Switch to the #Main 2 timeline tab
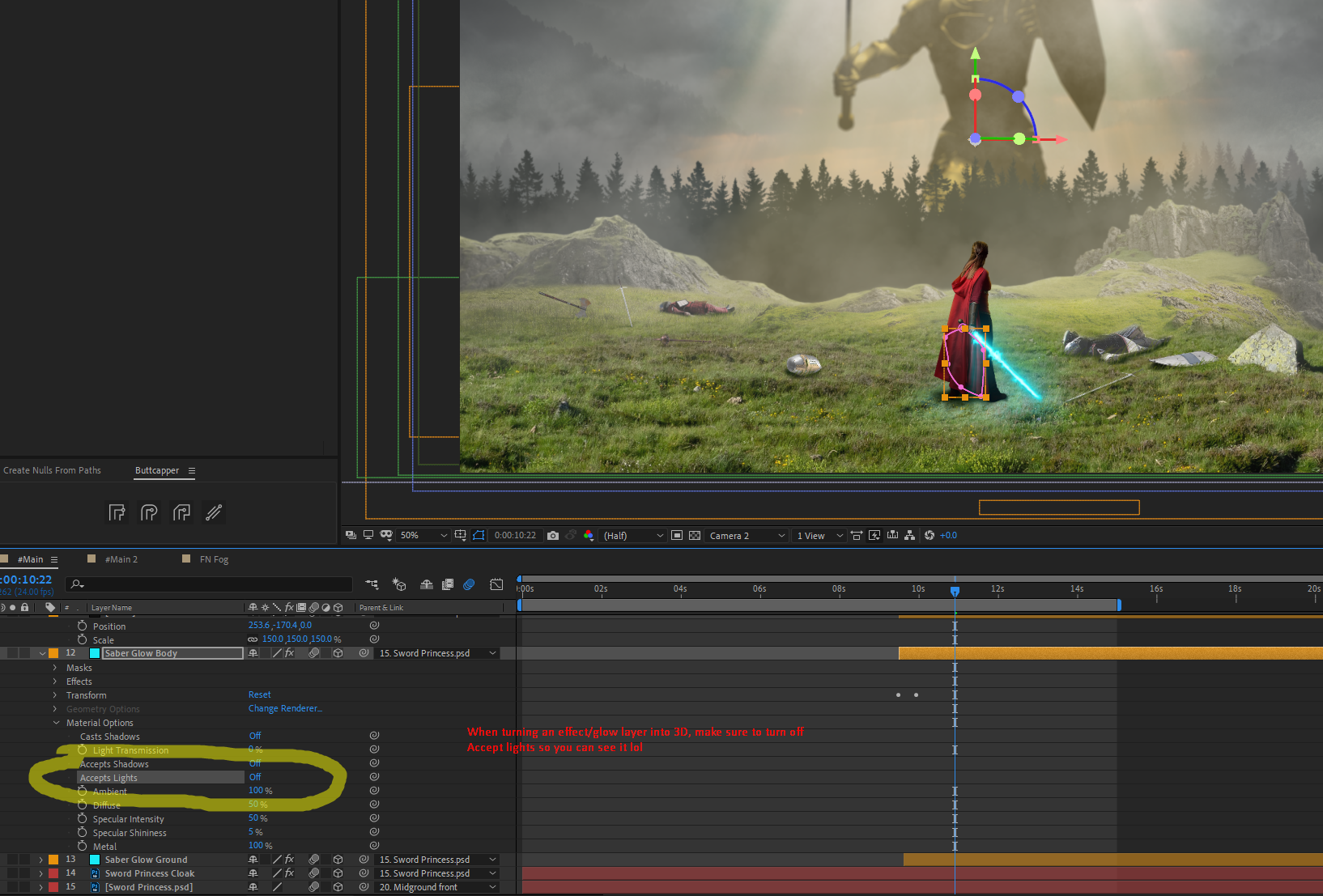The image size is (1323, 896). [121, 559]
